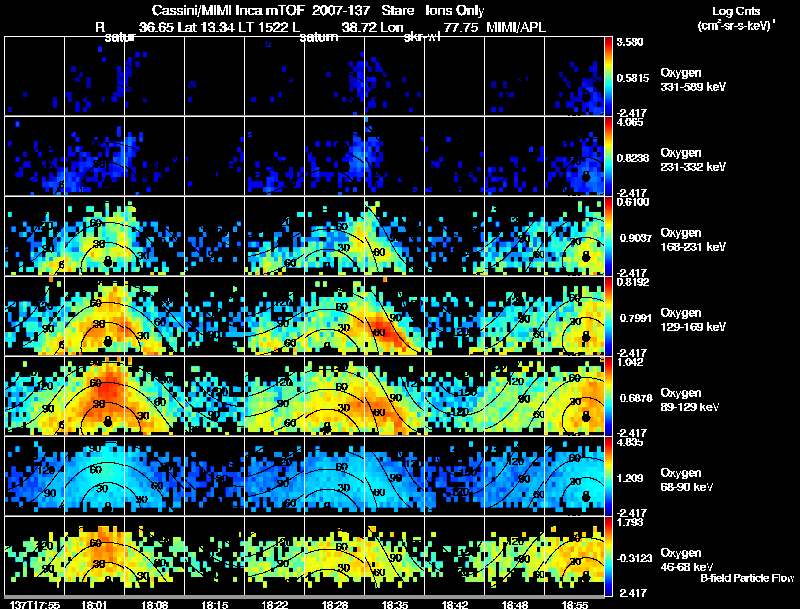
Task: Click the "18:08" time axis label
Action: click(155, 604)
